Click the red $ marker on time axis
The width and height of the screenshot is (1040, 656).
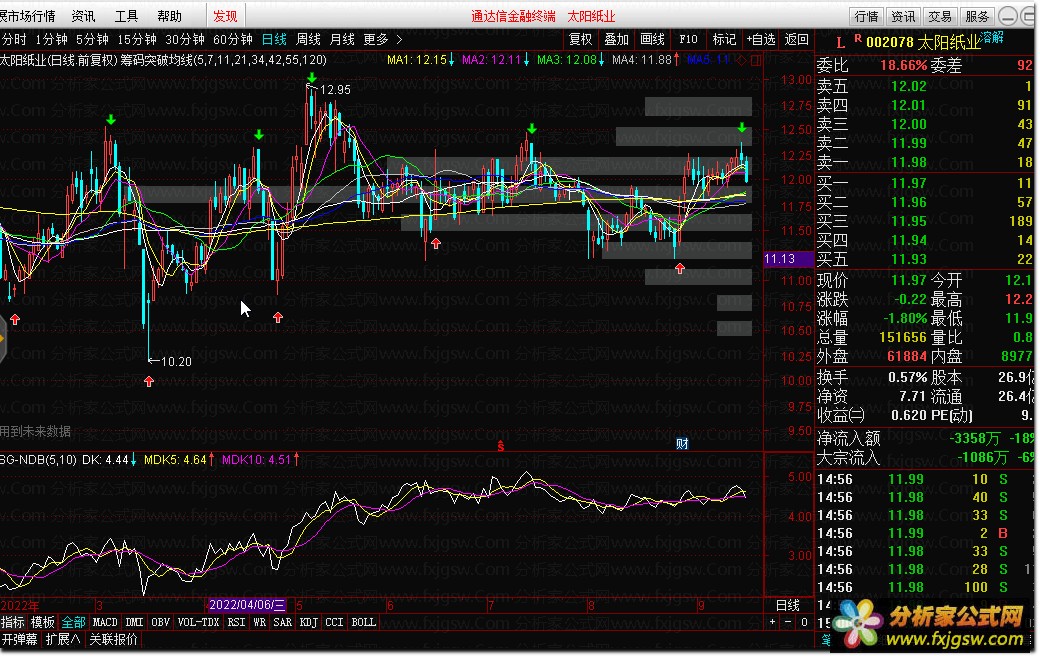[x=501, y=446]
